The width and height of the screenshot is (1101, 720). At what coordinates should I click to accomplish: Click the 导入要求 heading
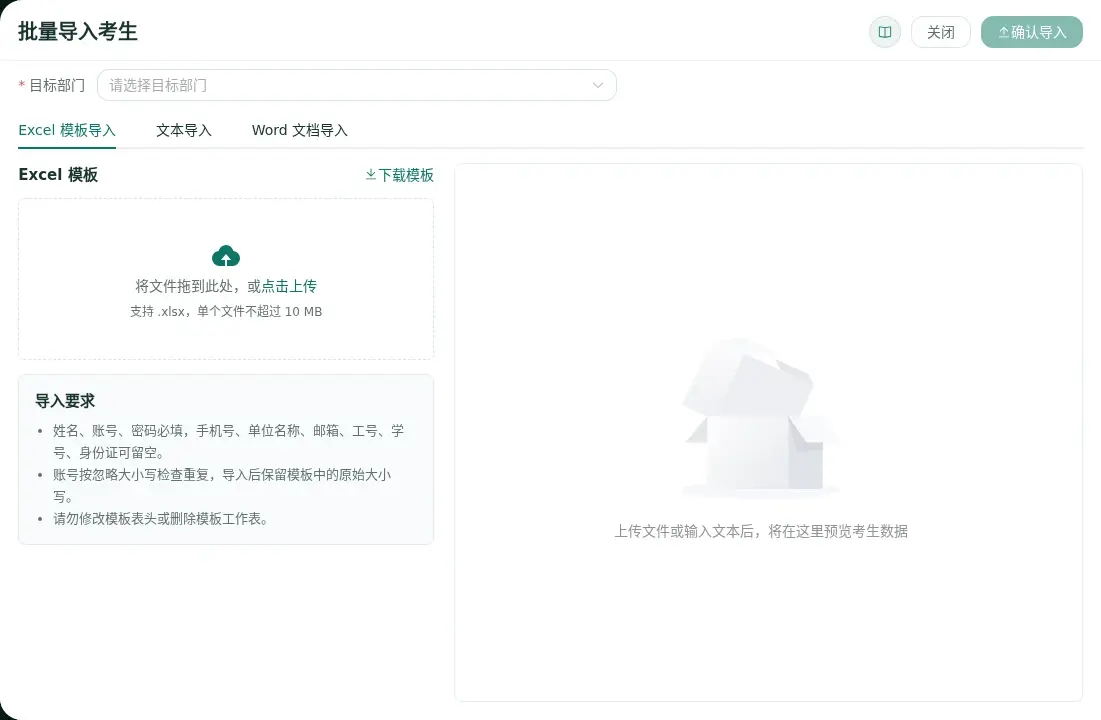point(65,401)
